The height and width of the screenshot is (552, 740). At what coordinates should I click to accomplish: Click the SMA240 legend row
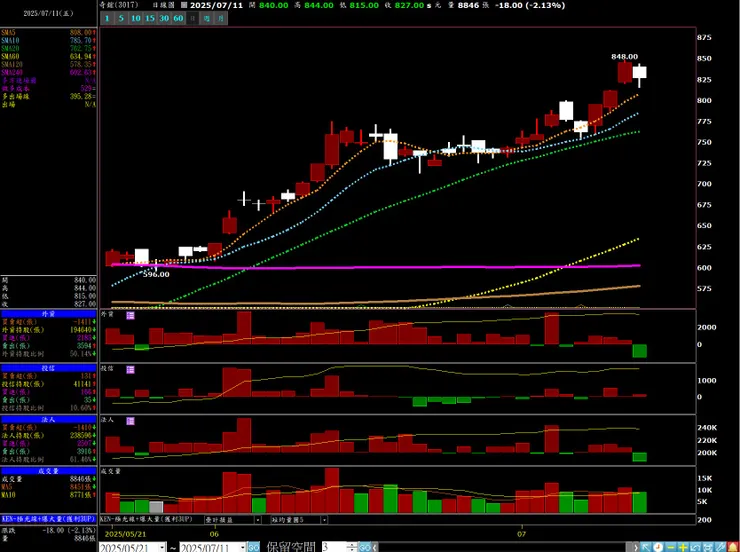click(x=49, y=73)
